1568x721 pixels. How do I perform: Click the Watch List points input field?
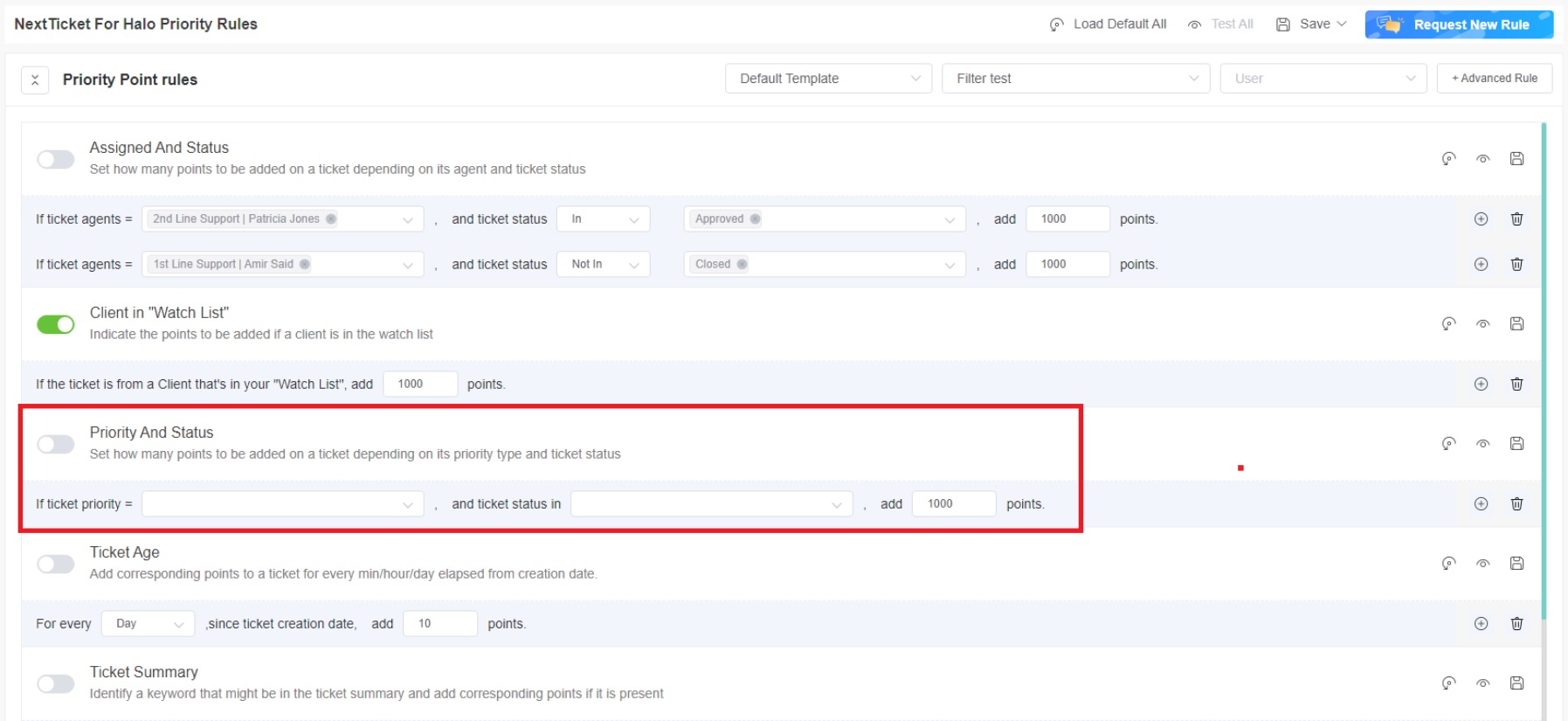[x=420, y=384]
